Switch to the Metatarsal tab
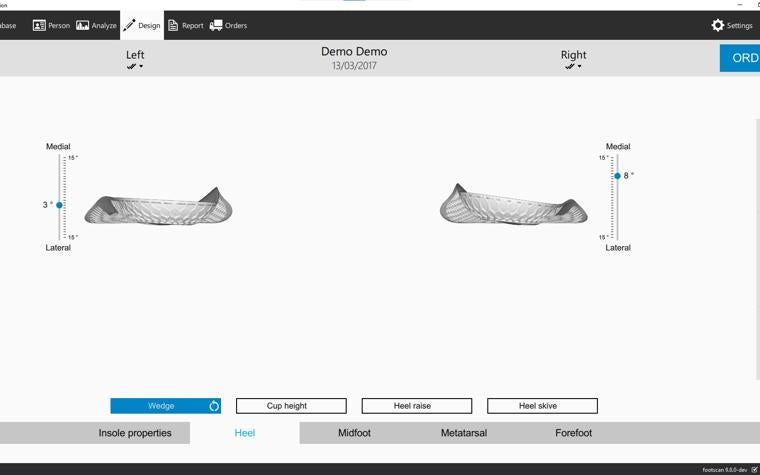Image resolution: width=760 pixels, height=475 pixels. (x=464, y=433)
